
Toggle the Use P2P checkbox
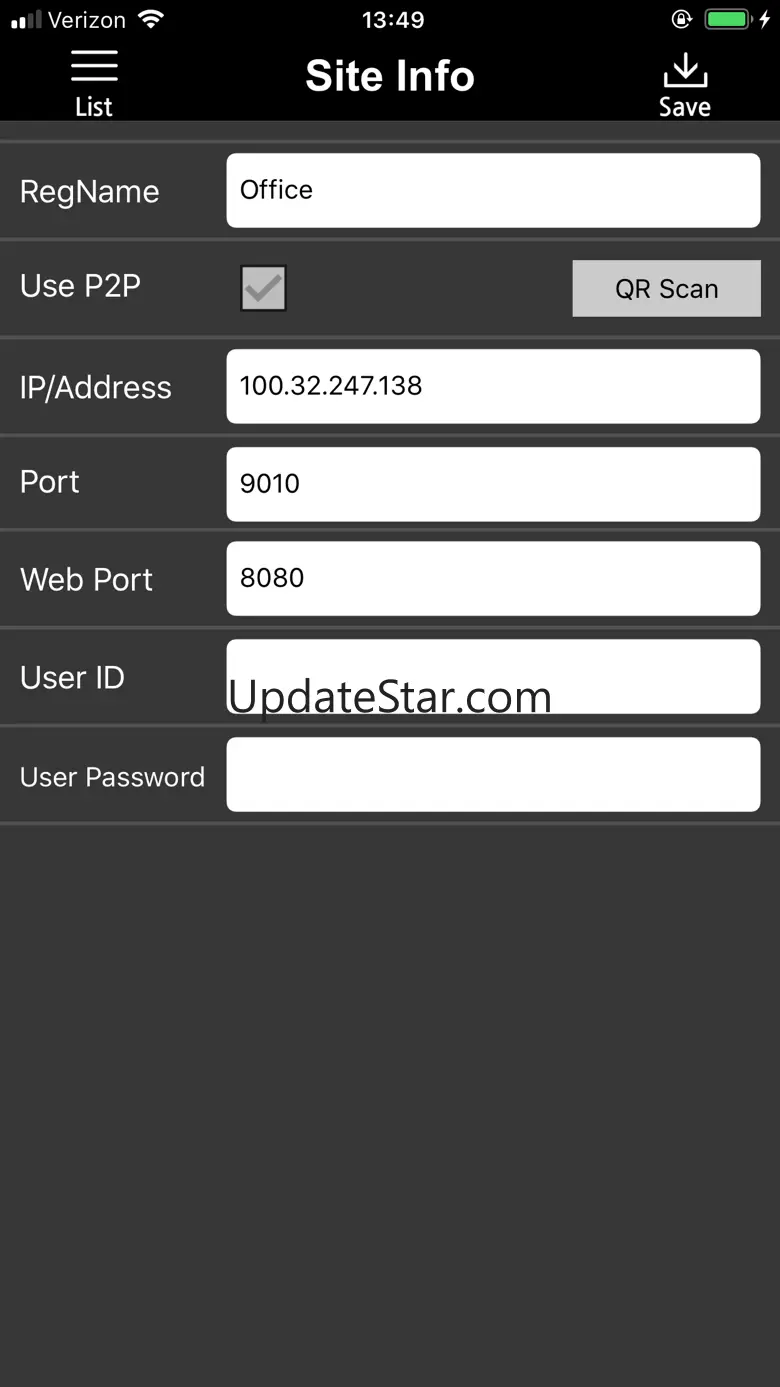263,288
